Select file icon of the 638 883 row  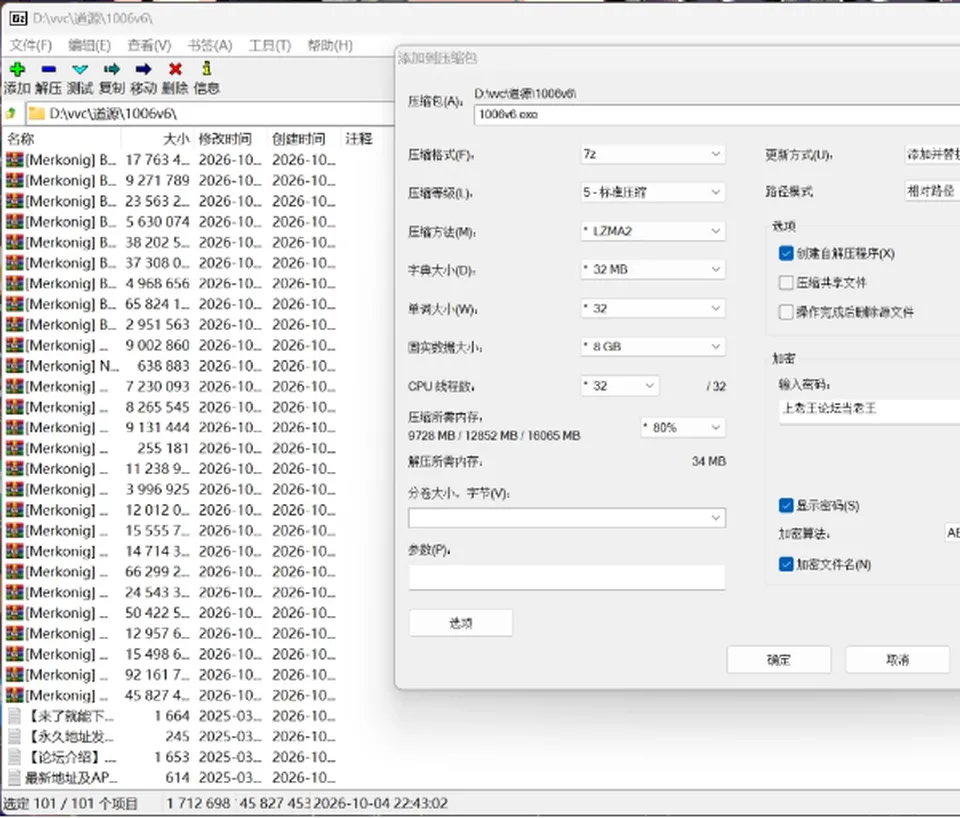(x=15, y=366)
